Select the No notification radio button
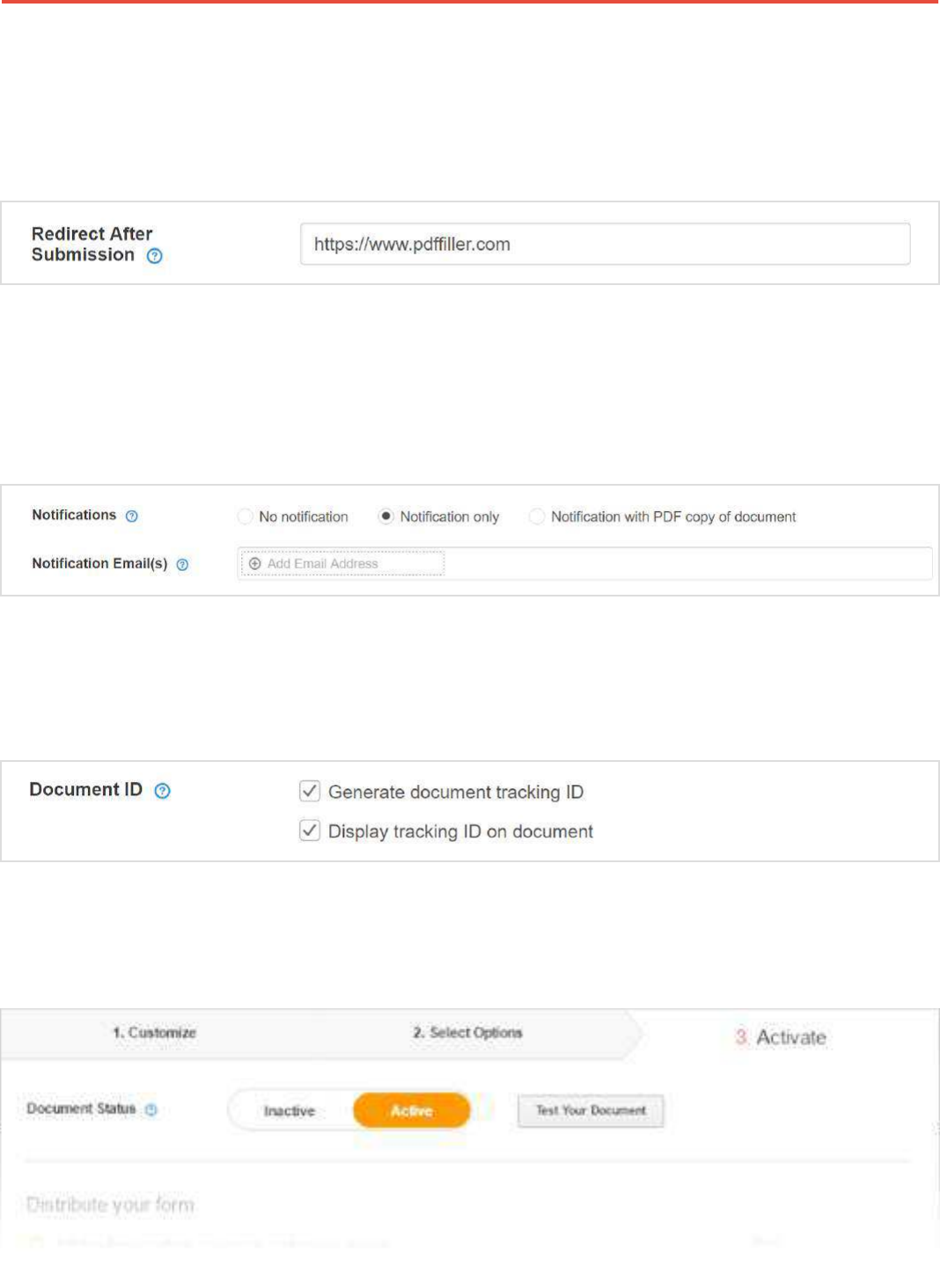The height and width of the screenshot is (1288, 940). [x=246, y=516]
